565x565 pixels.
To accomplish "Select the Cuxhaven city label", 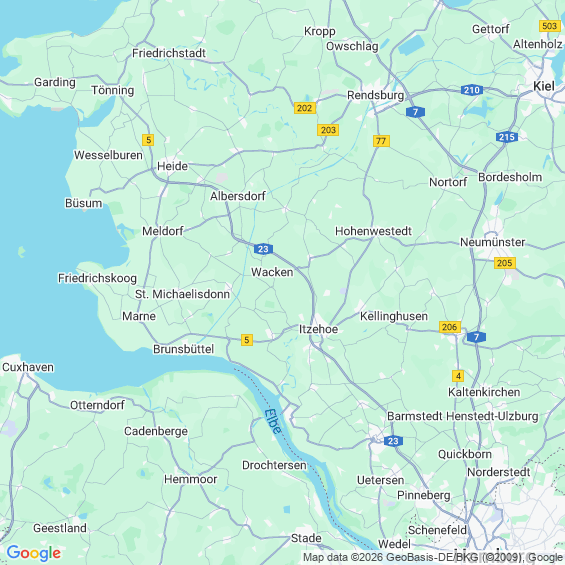I will tap(28, 367).
